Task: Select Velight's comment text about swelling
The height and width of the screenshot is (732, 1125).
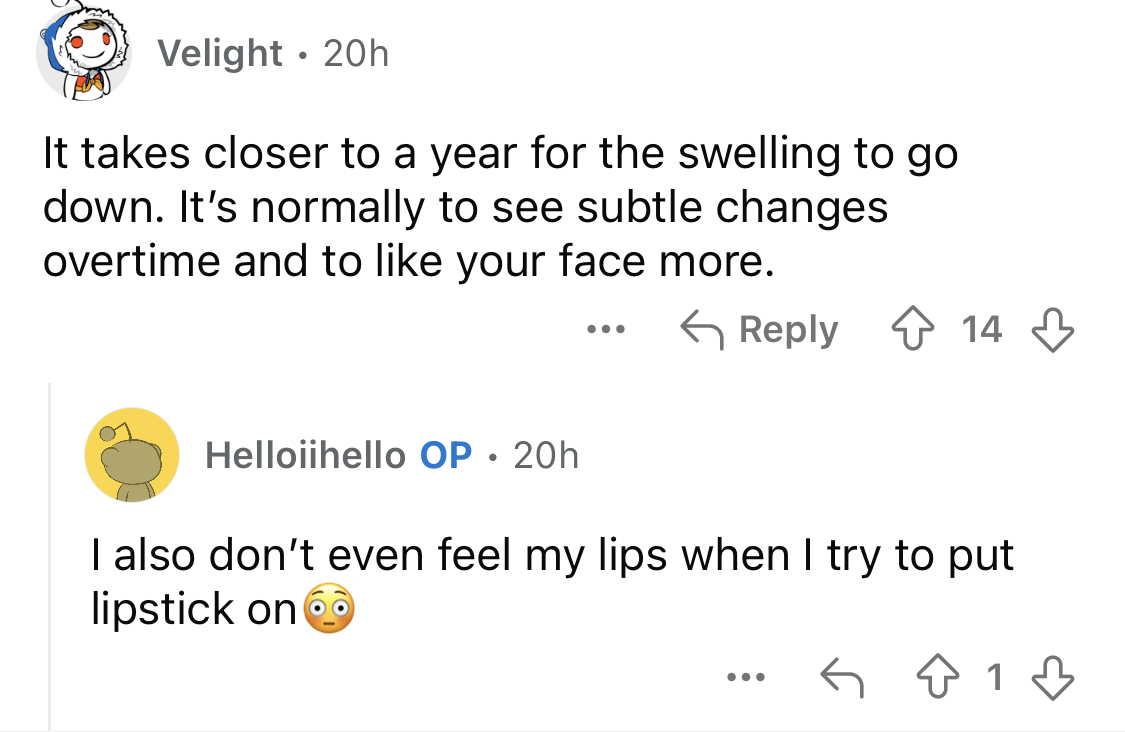Action: (501, 207)
